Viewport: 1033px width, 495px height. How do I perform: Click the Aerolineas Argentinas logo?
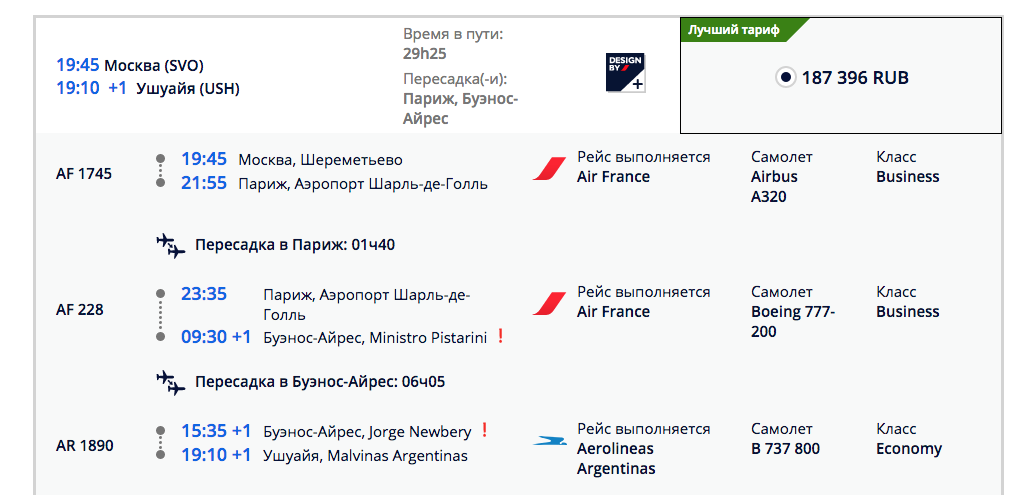549,440
